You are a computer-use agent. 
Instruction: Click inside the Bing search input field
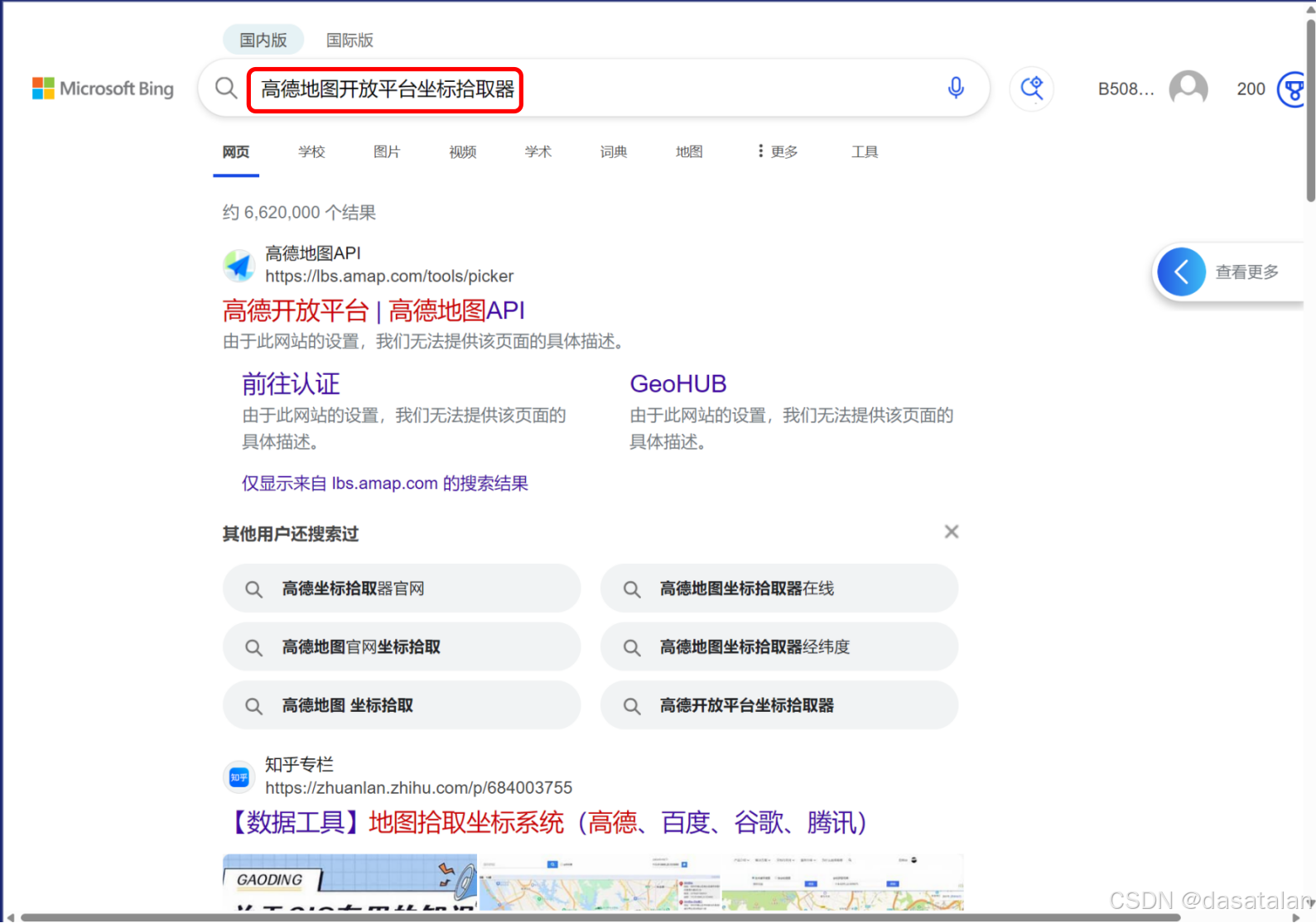593,88
